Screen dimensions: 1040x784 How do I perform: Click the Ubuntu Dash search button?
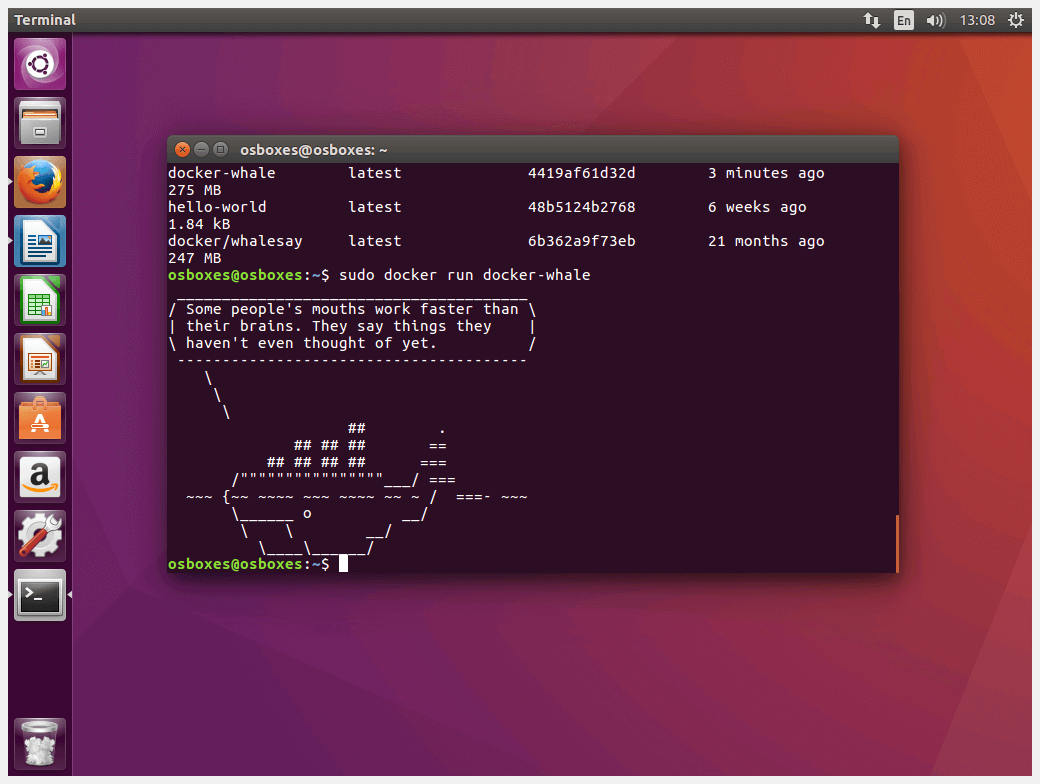(40, 63)
